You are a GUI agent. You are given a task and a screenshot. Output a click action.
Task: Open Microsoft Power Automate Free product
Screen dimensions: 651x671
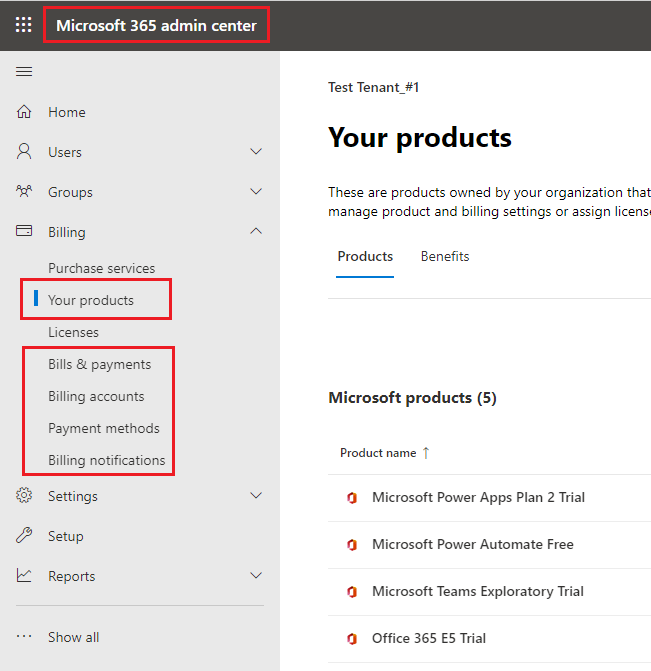point(473,544)
